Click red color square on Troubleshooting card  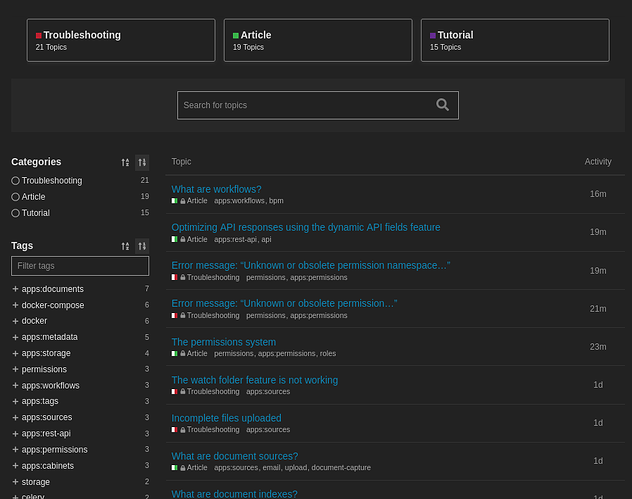[39, 35]
